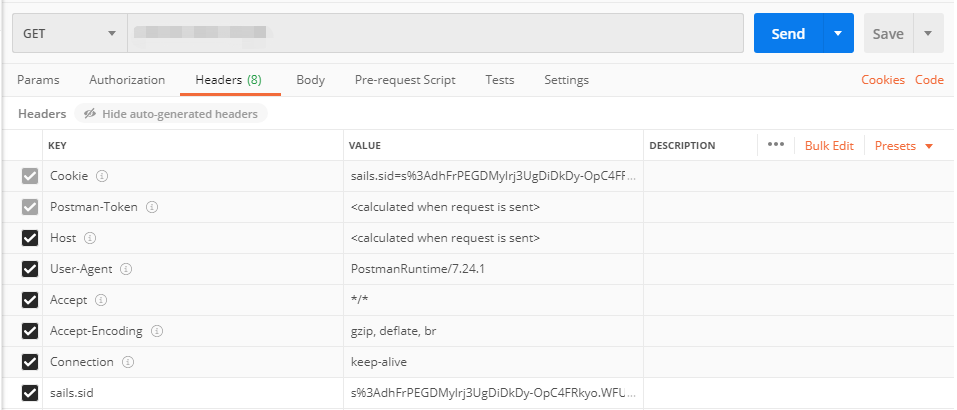
Task: Switch to the Body tab
Action: (310, 80)
